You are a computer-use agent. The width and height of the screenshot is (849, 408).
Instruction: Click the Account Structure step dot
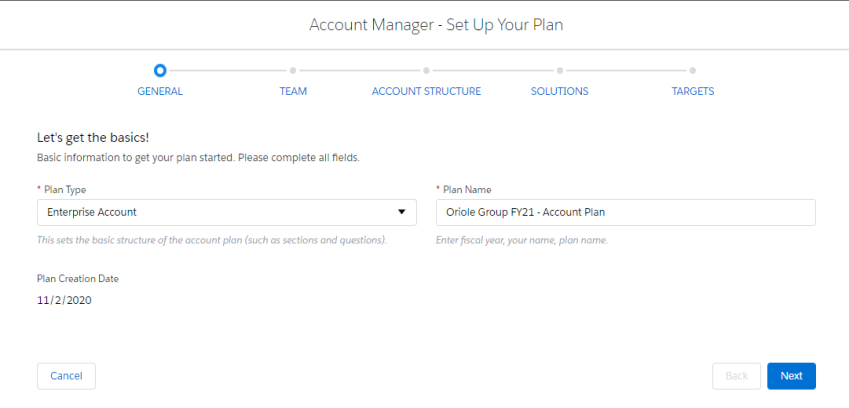pos(427,70)
